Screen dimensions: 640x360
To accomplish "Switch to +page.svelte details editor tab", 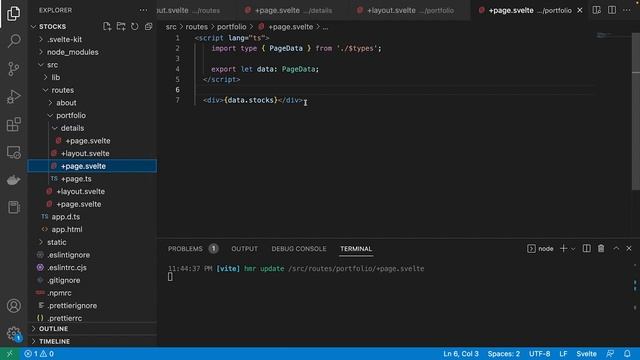I will click(x=293, y=10).
